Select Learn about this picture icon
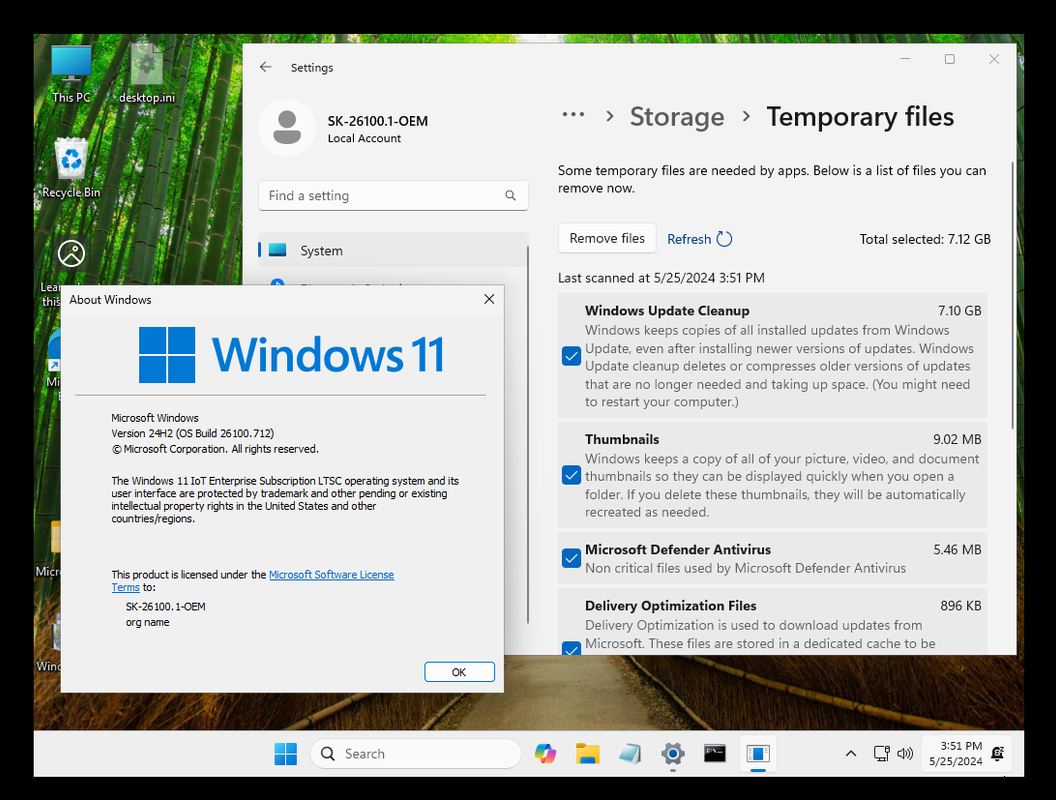 click(x=71, y=254)
